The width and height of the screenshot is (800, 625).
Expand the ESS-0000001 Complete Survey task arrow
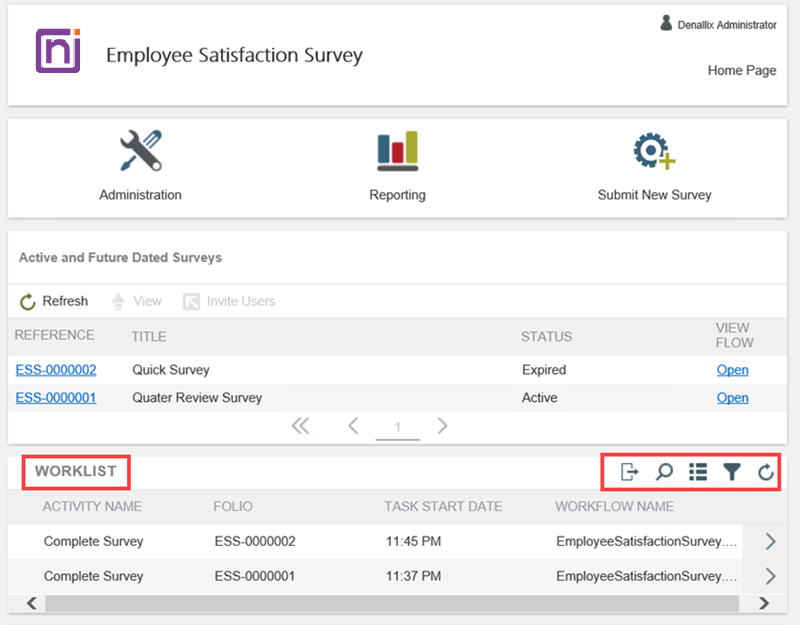pyautogui.click(x=770, y=576)
